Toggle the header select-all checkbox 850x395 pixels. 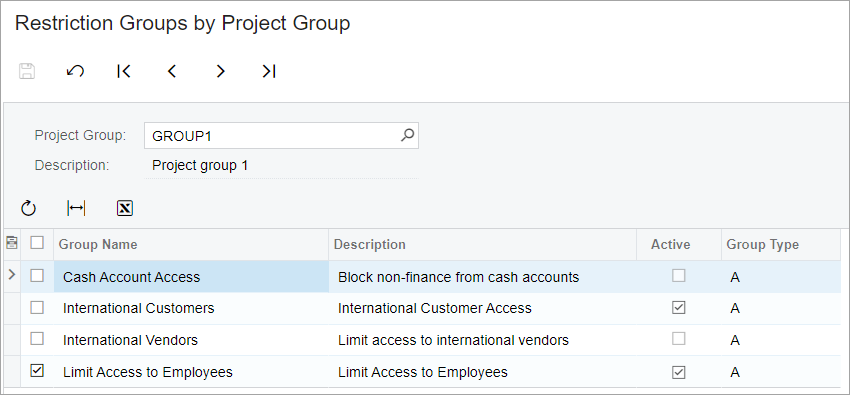coord(37,242)
